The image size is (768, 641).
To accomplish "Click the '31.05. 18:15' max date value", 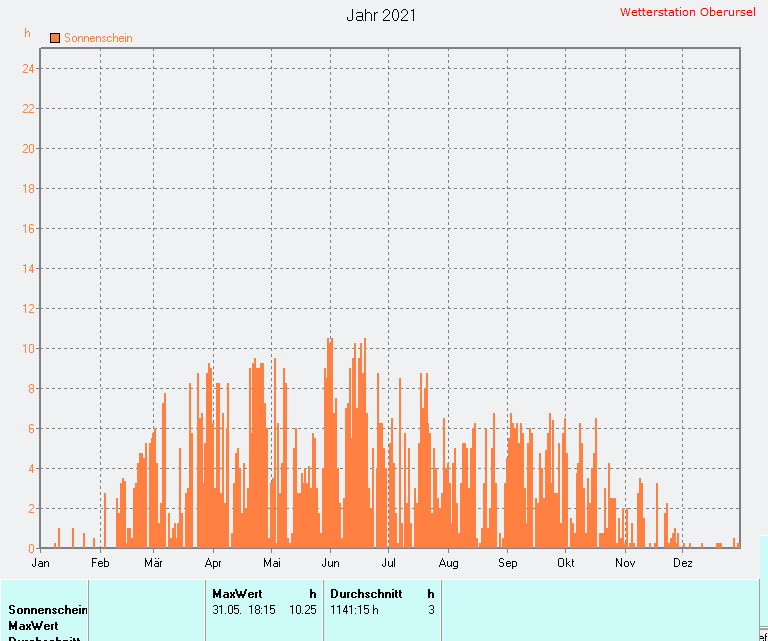I will coord(244,610).
